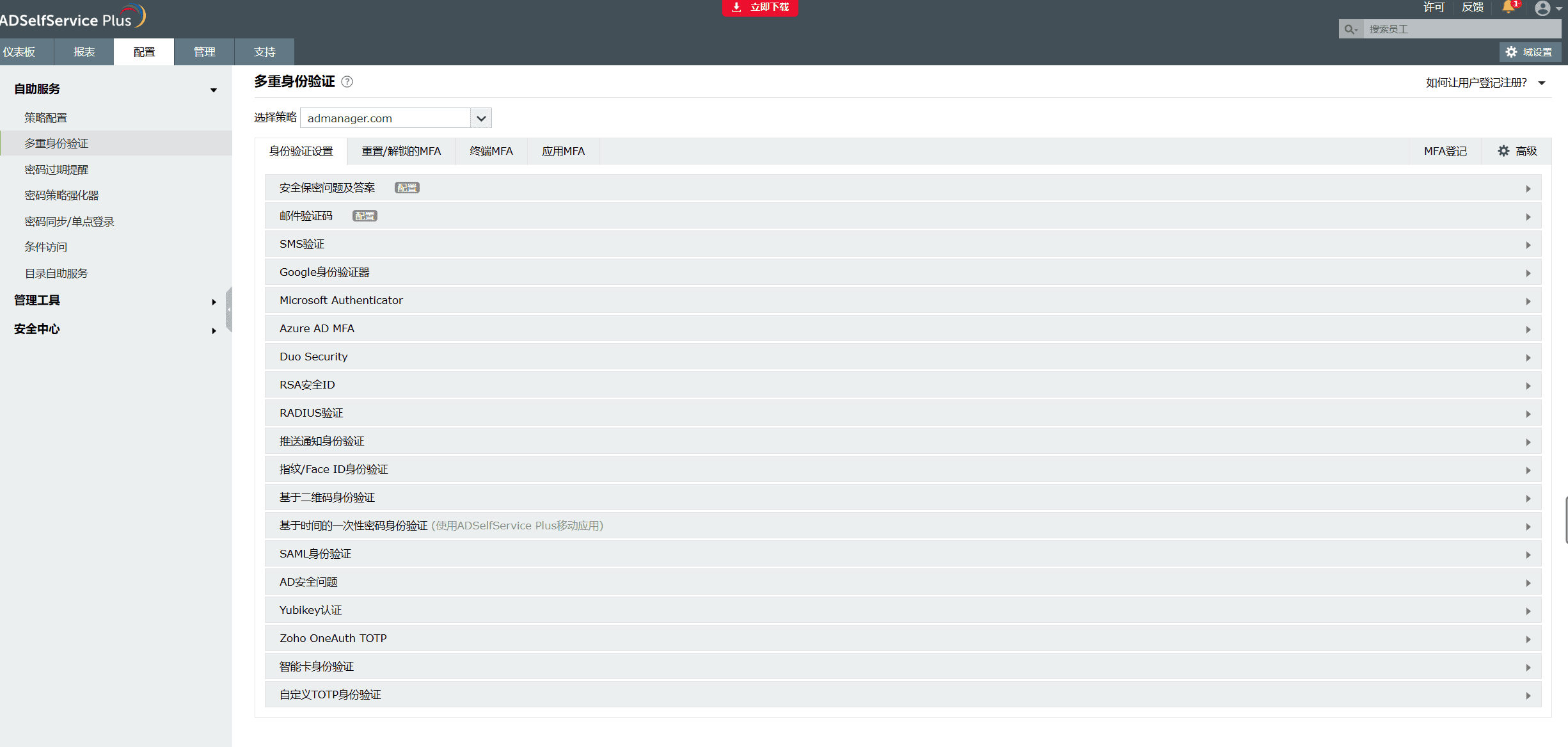
Task: Open the 报表 top navigation tab
Action: 84,52
